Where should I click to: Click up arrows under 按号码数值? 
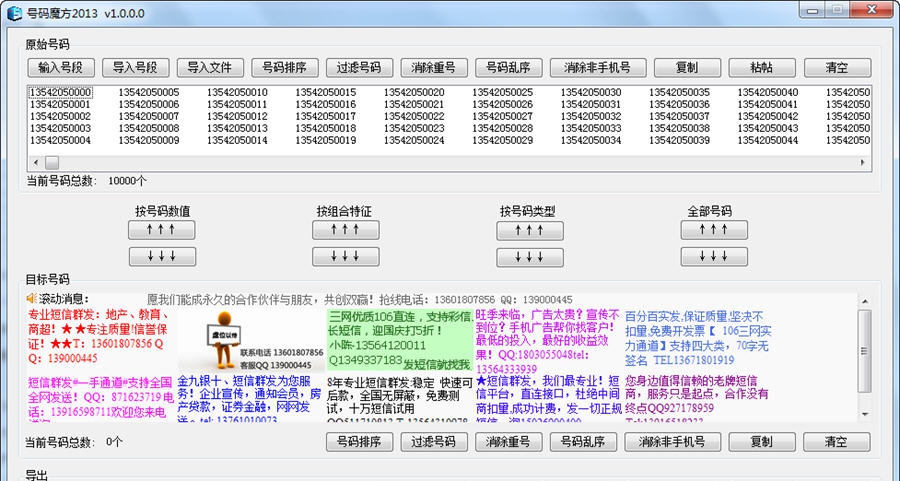coord(162,230)
